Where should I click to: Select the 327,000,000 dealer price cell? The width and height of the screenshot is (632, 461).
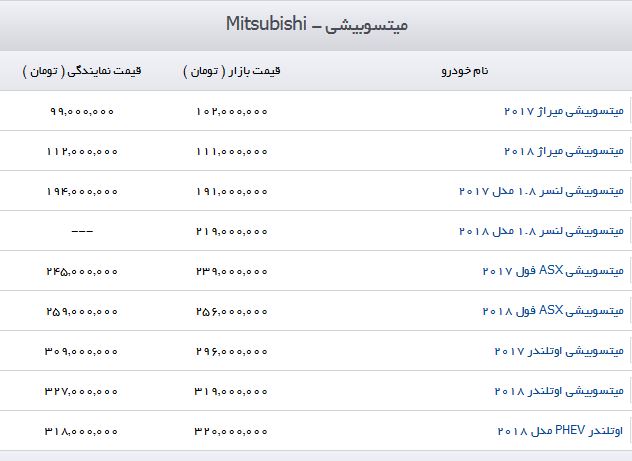coord(81,391)
